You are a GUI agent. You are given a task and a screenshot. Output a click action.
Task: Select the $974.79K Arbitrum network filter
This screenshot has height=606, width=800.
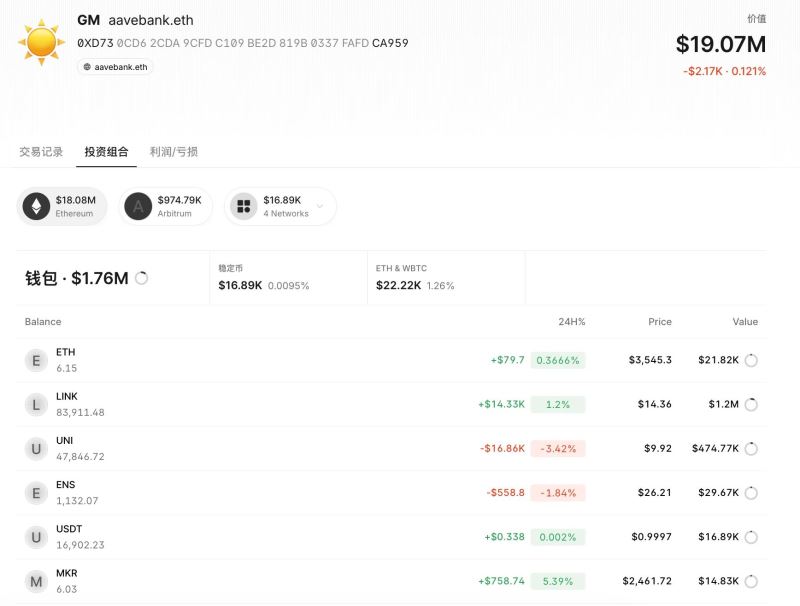click(167, 206)
